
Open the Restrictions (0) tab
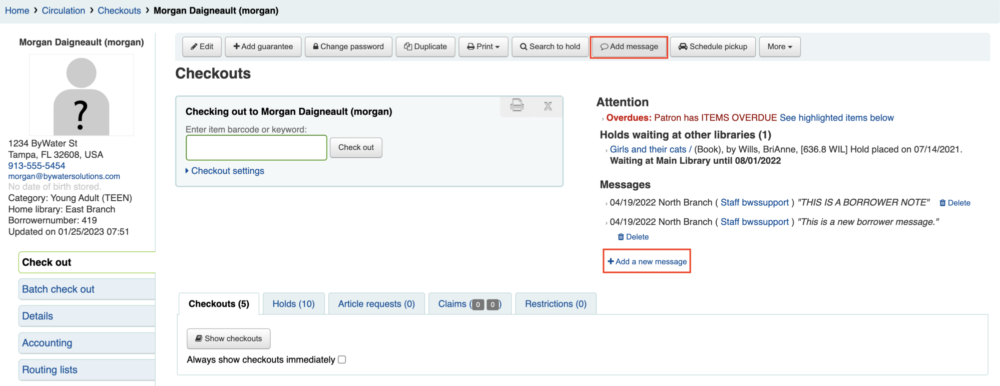(555, 304)
